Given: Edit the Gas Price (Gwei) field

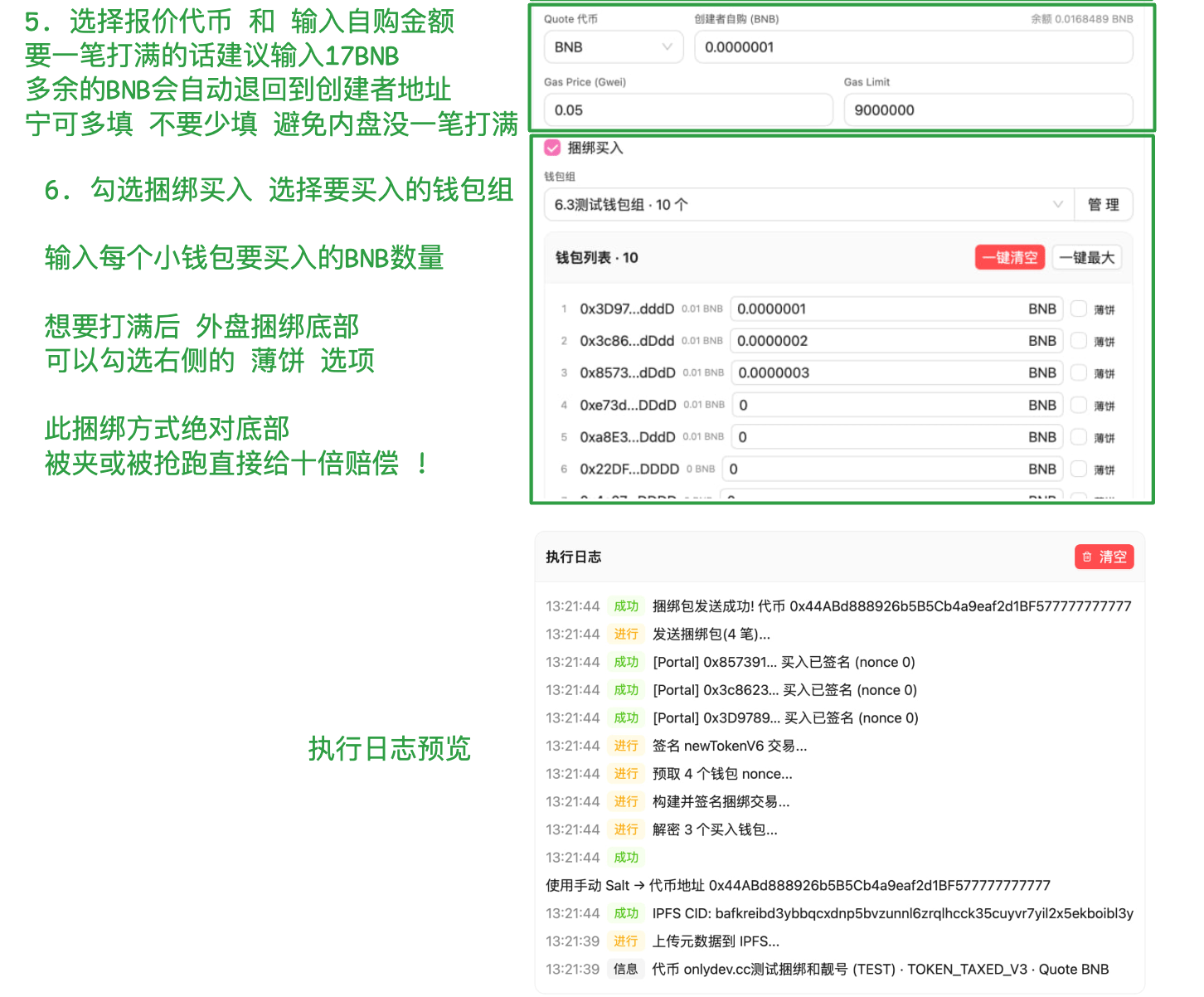Looking at the screenshot, I should tap(688, 110).
